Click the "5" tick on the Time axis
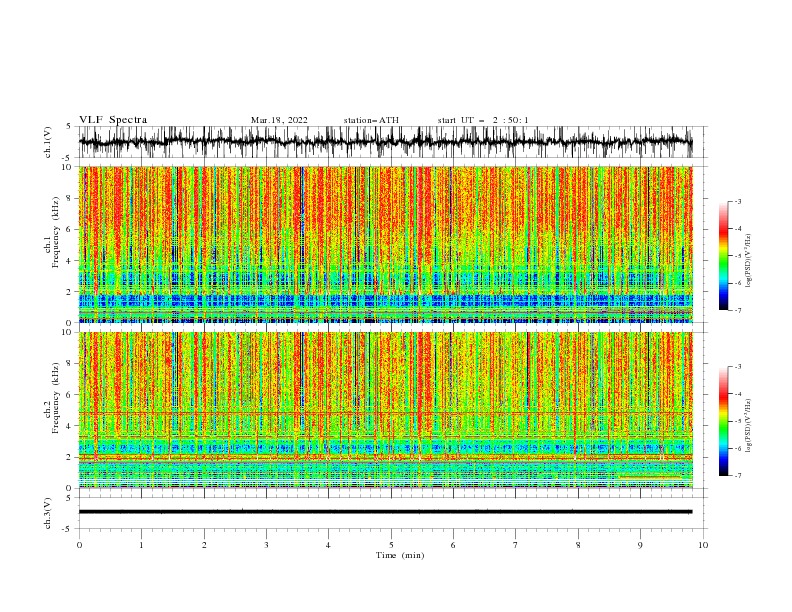Image resolution: width=792 pixels, height=612 pixels. (391, 545)
